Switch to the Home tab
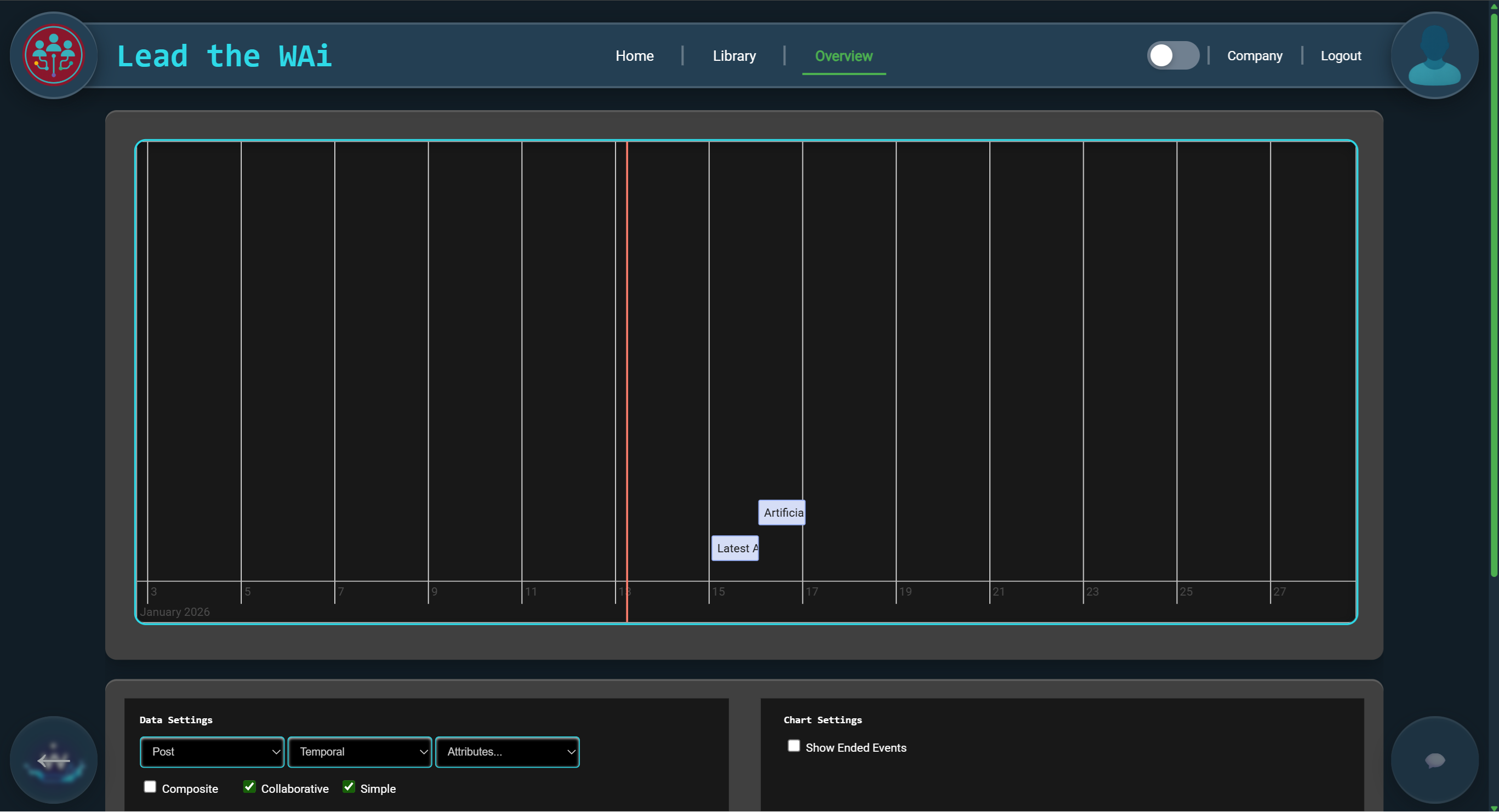1499x812 pixels. [x=634, y=55]
